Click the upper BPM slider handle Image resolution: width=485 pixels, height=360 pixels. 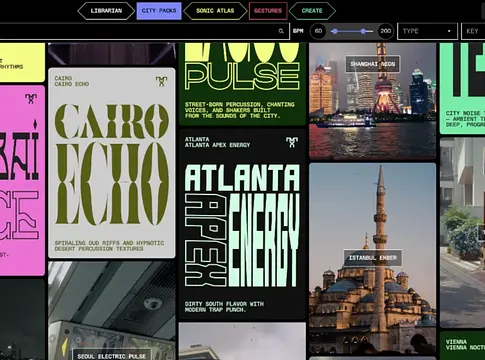tap(363, 31)
